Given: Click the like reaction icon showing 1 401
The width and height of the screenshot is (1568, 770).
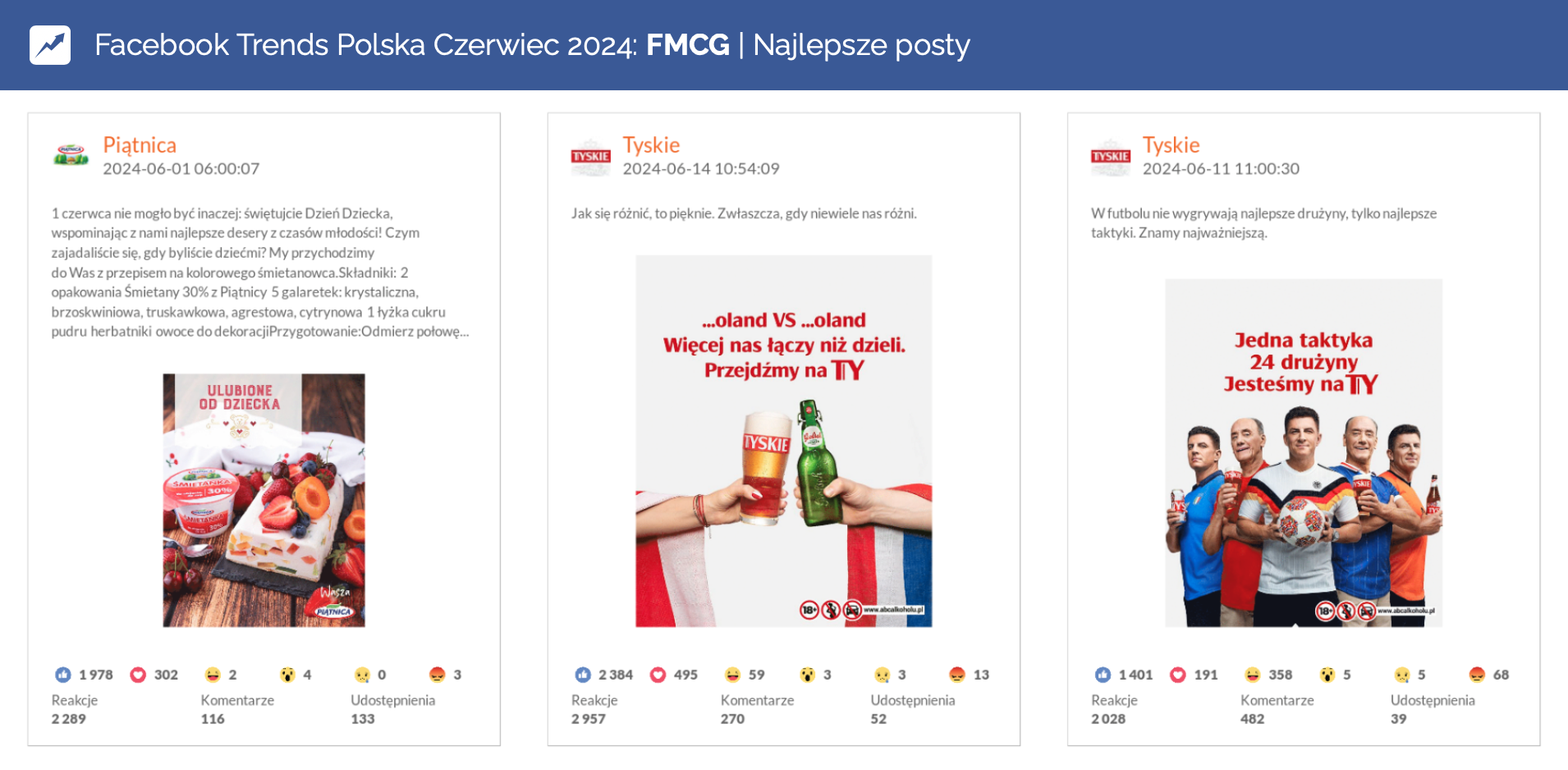Looking at the screenshot, I should (1103, 675).
